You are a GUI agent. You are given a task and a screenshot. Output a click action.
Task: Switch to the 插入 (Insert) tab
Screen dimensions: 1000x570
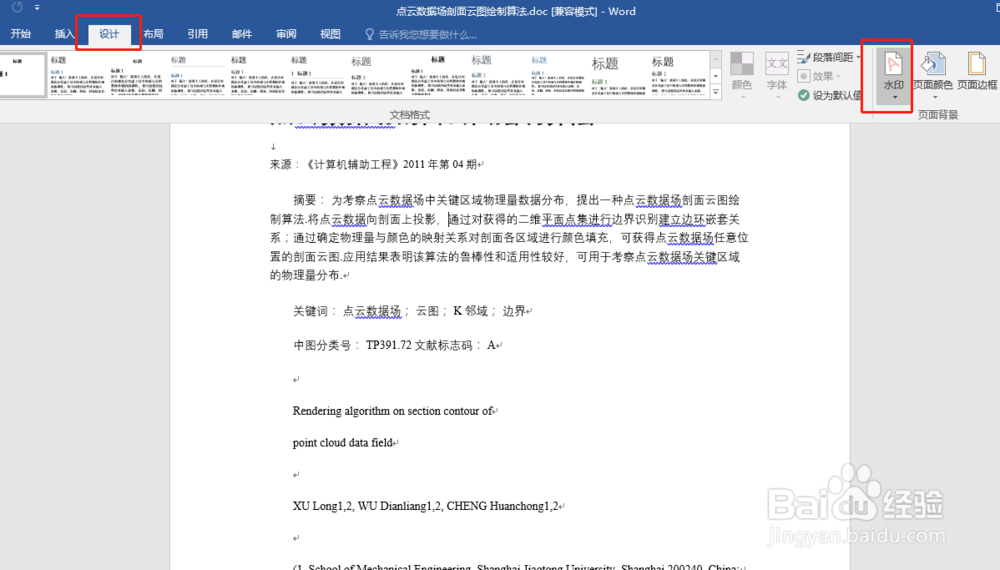point(64,34)
